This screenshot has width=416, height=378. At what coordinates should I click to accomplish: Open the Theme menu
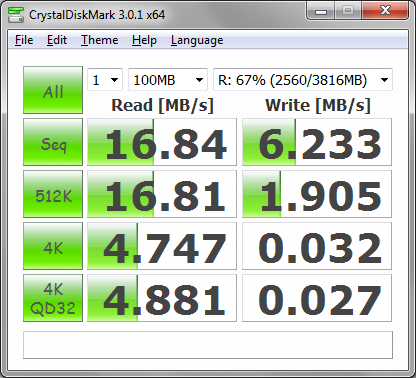99,40
